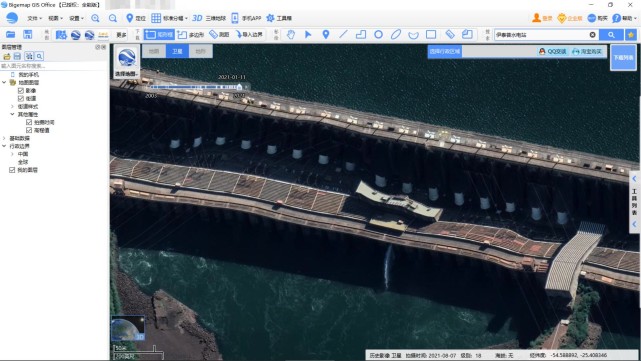Click the layer name search input field

[54, 66]
